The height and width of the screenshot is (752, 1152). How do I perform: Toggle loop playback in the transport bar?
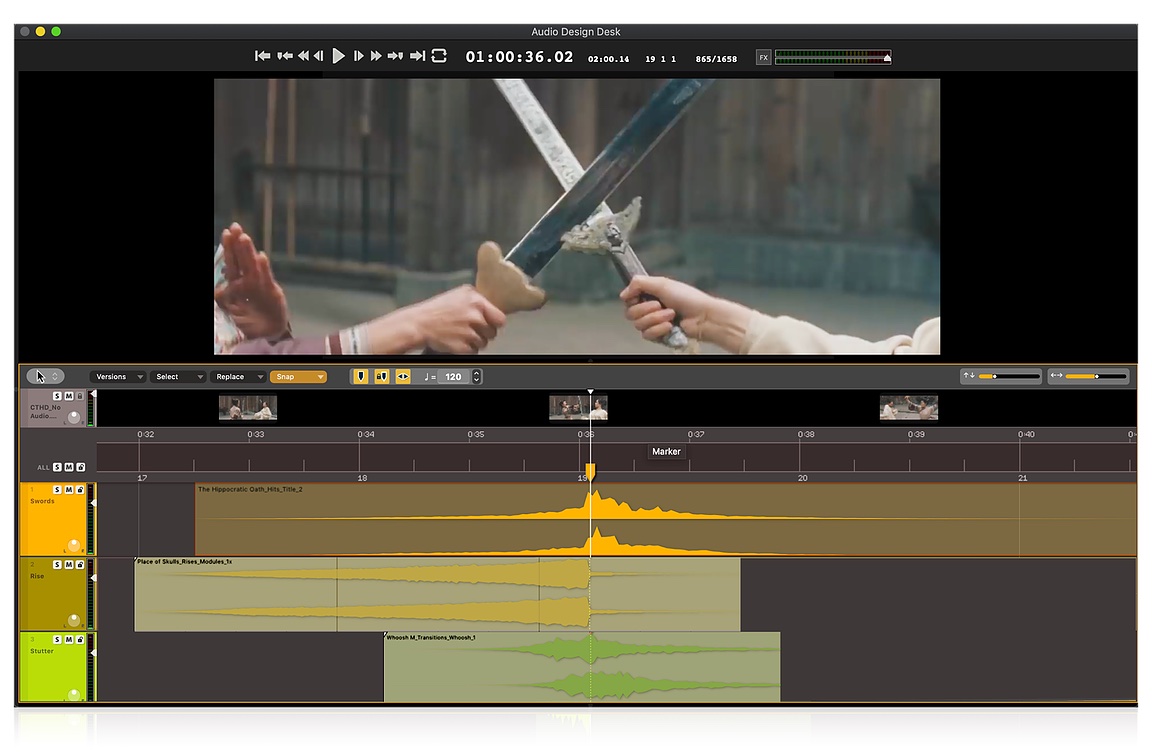click(x=439, y=56)
